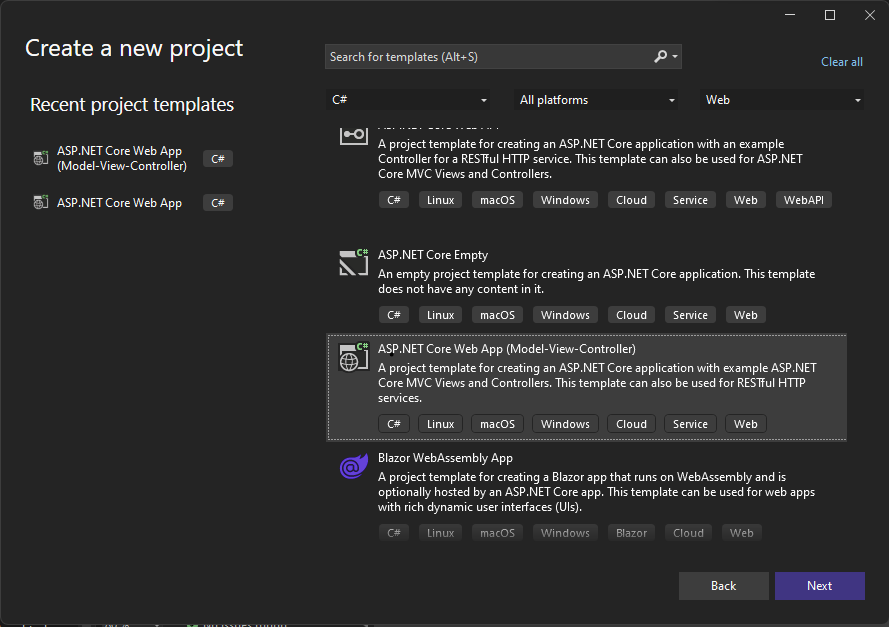This screenshot has width=889, height=627.
Task: Click the selected MVC template globe icon
Action: pyautogui.click(x=354, y=357)
